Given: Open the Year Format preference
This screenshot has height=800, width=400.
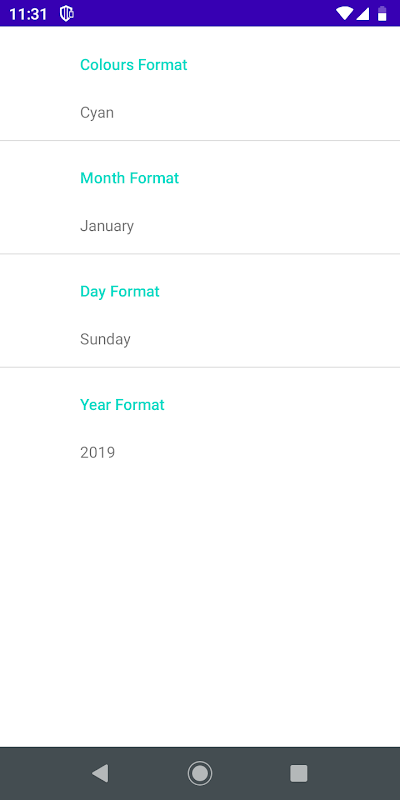Looking at the screenshot, I should coord(200,423).
